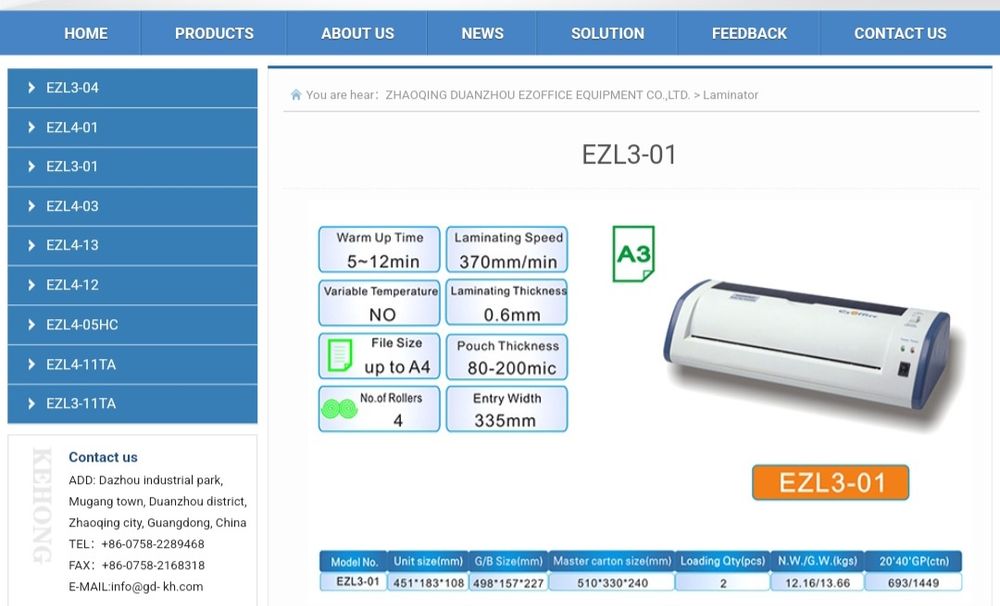Viewport: 1000px width, 606px height.
Task: Click the 498*157*227 table cell
Action: (508, 582)
